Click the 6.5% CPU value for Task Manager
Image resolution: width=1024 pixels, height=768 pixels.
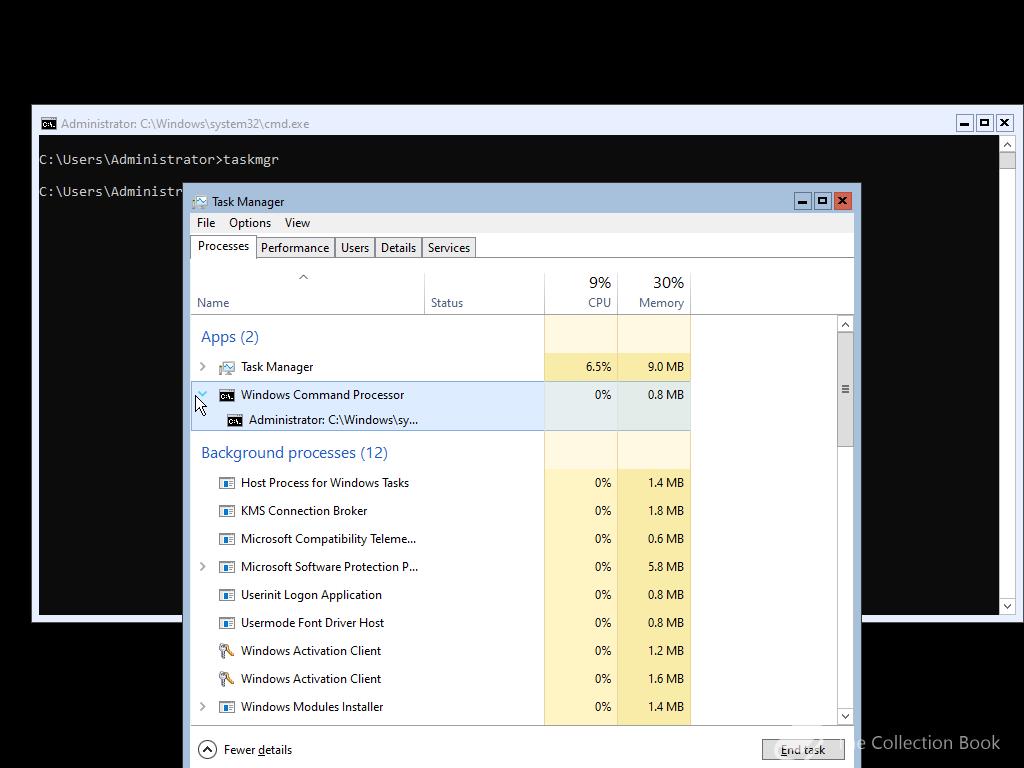[x=598, y=368]
